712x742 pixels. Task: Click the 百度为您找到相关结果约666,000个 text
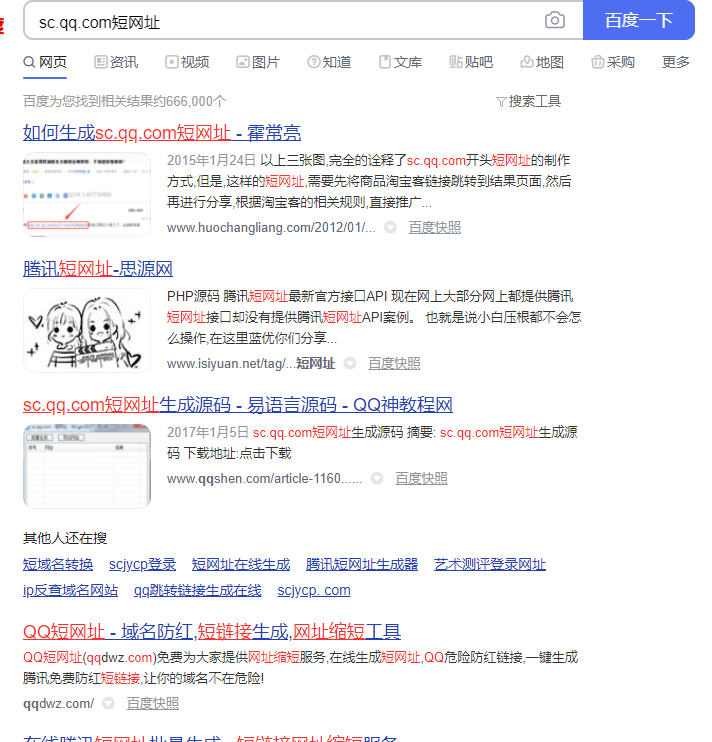124,101
